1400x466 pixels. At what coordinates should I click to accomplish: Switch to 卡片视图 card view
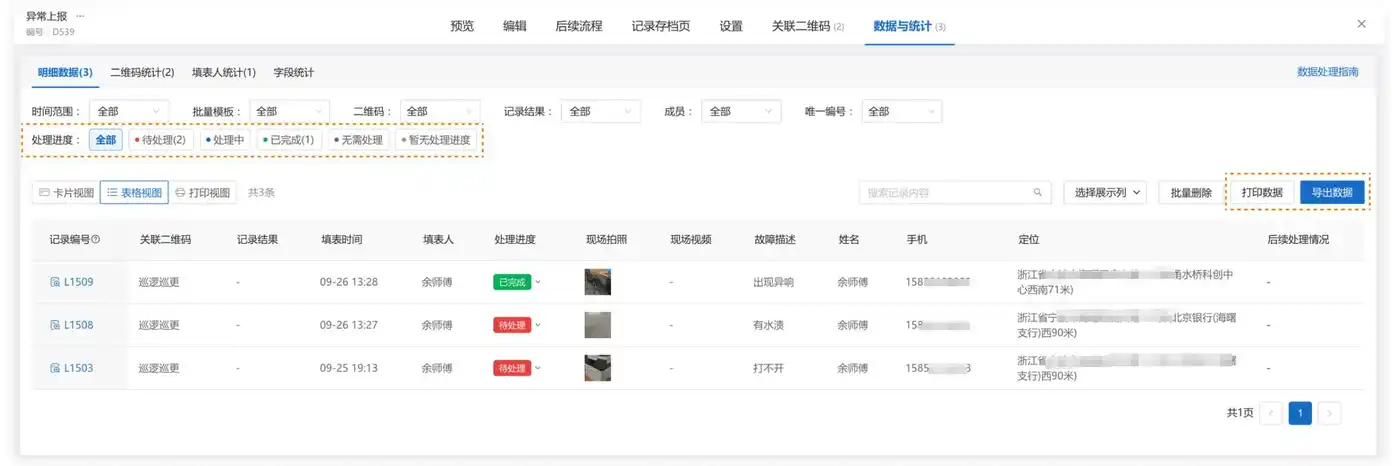(66, 192)
